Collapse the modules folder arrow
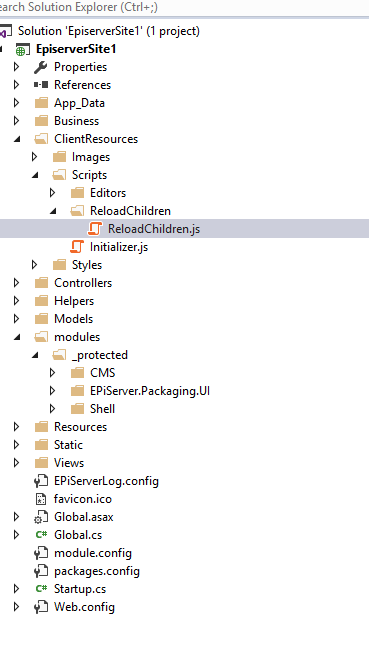The height and width of the screenshot is (672, 369). pos(17,337)
